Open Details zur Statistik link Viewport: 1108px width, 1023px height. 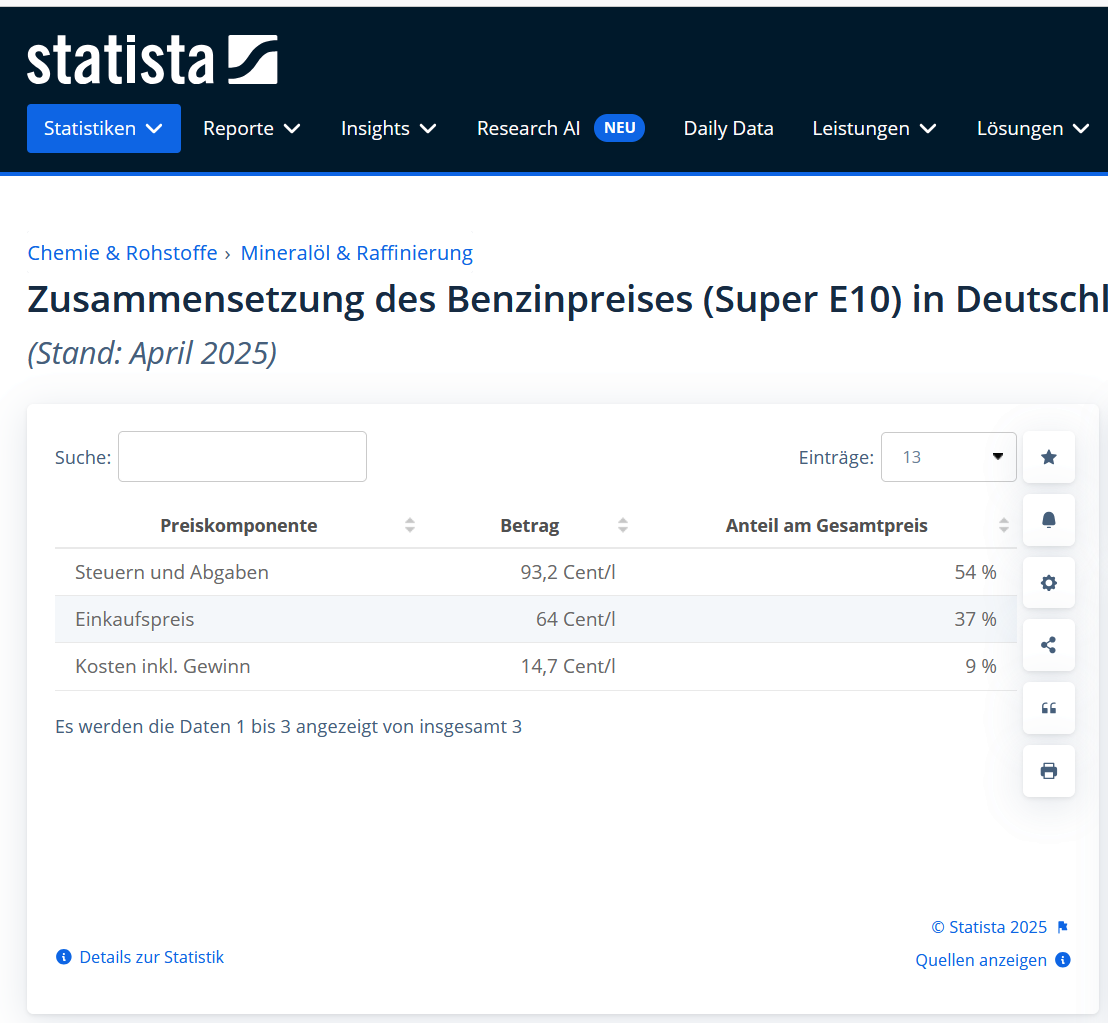(x=151, y=957)
